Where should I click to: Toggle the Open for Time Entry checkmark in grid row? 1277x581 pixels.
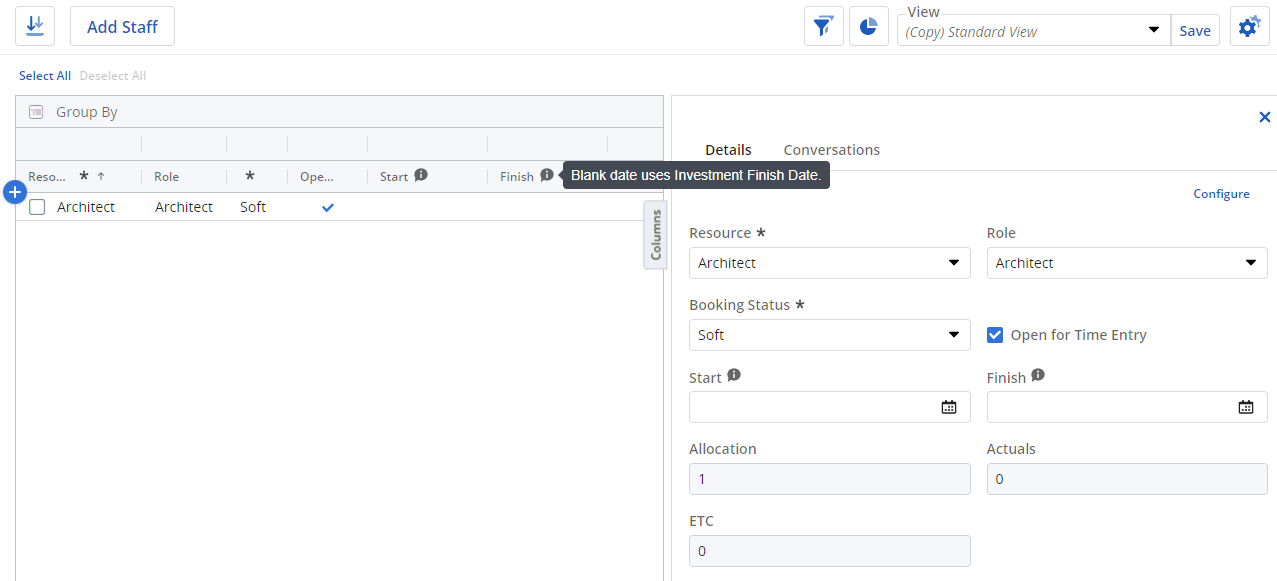[327, 207]
